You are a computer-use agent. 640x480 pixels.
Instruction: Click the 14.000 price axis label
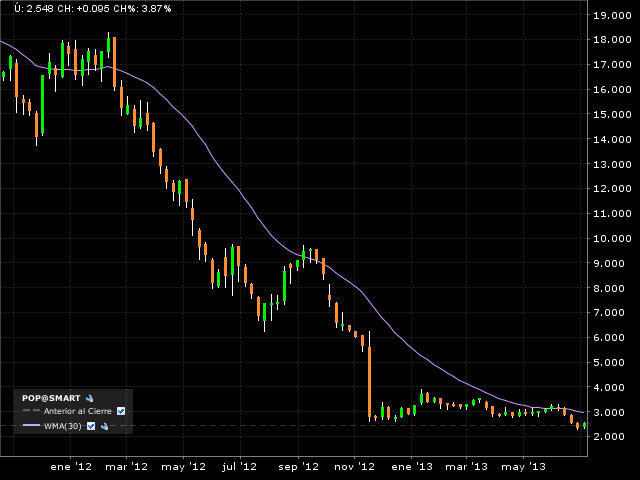[612, 139]
